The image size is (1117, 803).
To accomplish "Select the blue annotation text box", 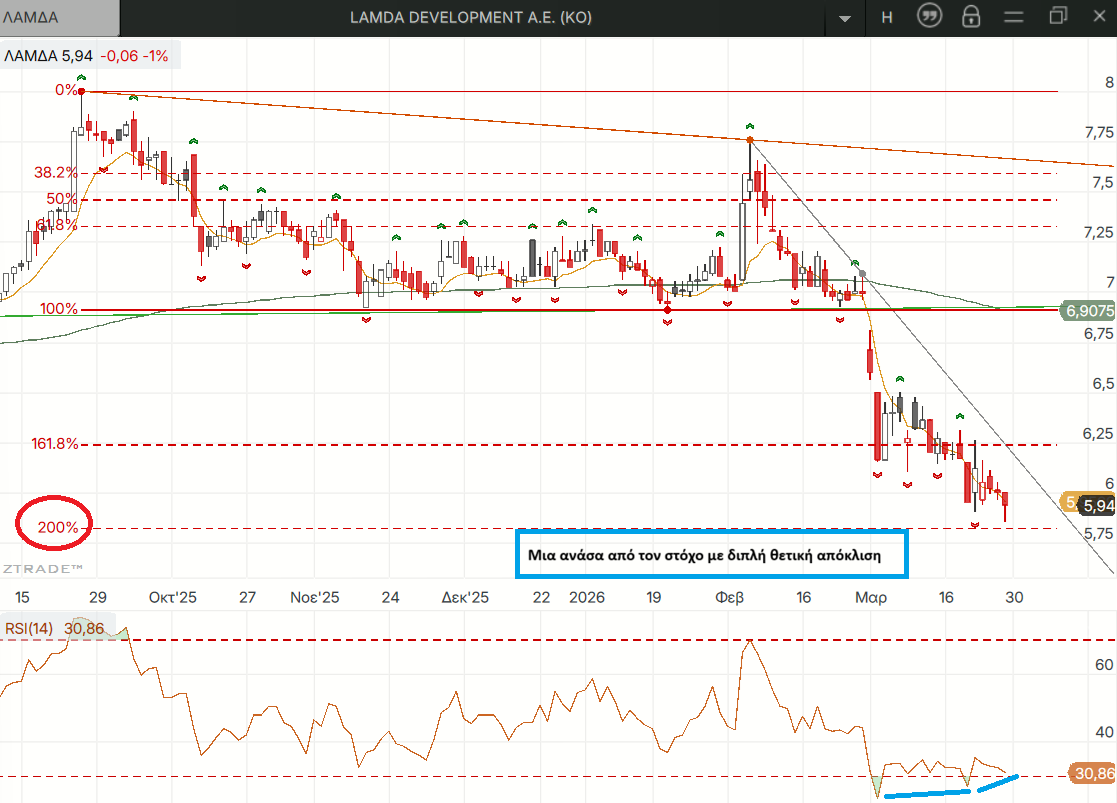I will click(x=710, y=555).
